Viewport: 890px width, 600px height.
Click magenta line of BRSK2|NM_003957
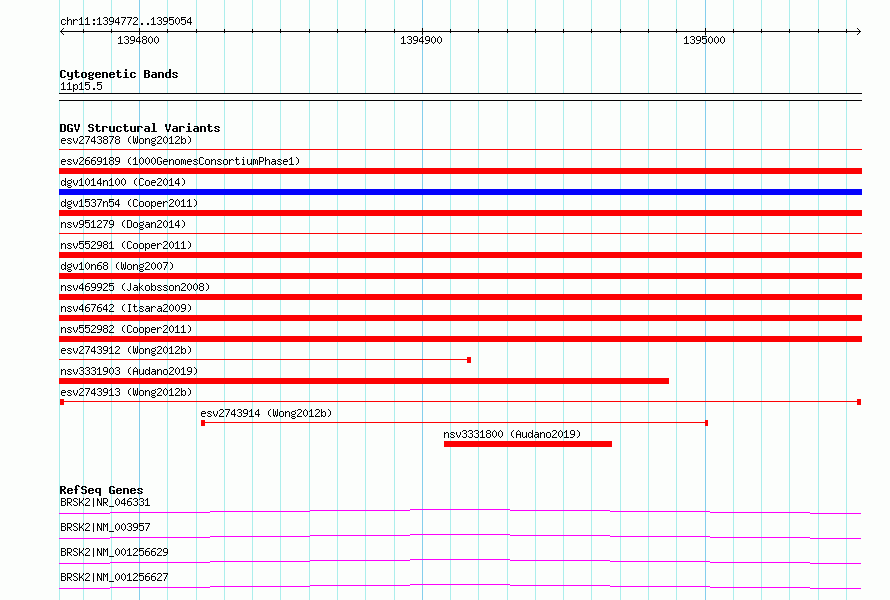click(x=460, y=535)
